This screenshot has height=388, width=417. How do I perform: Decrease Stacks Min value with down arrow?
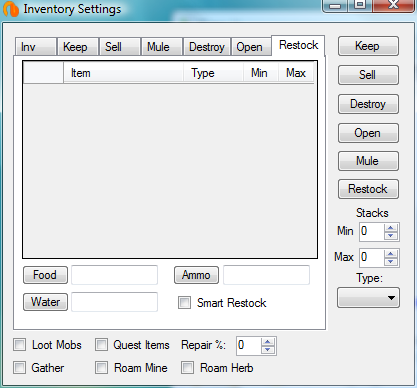391,236
